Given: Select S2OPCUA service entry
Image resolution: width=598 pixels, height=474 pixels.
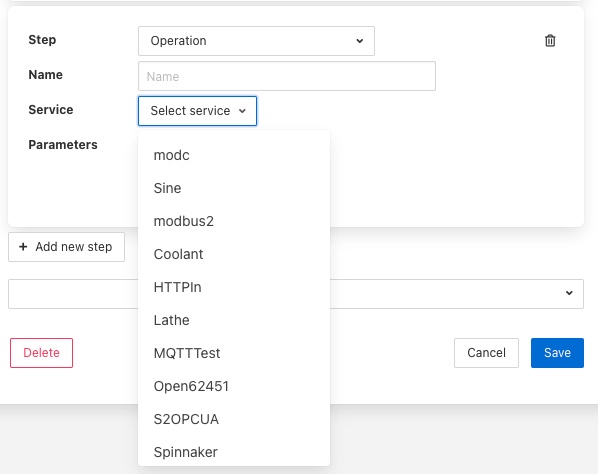Looking at the screenshot, I should 233,419.
